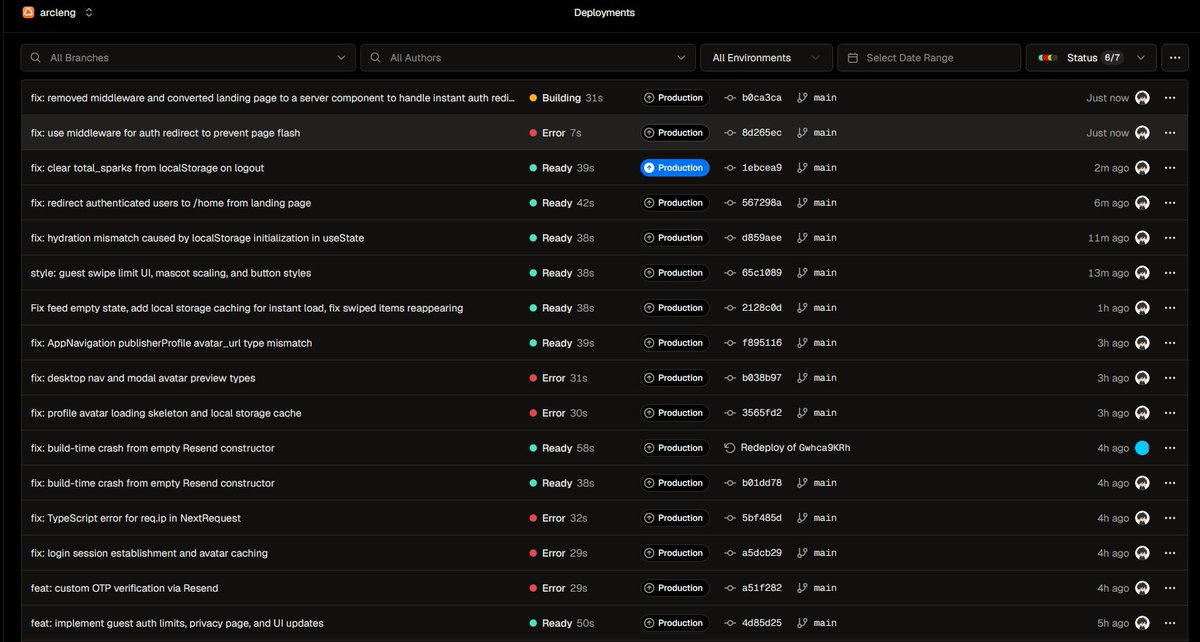
Task: Open row menu for Redeploy of Gwhca9KRh
Action: pos(1170,448)
